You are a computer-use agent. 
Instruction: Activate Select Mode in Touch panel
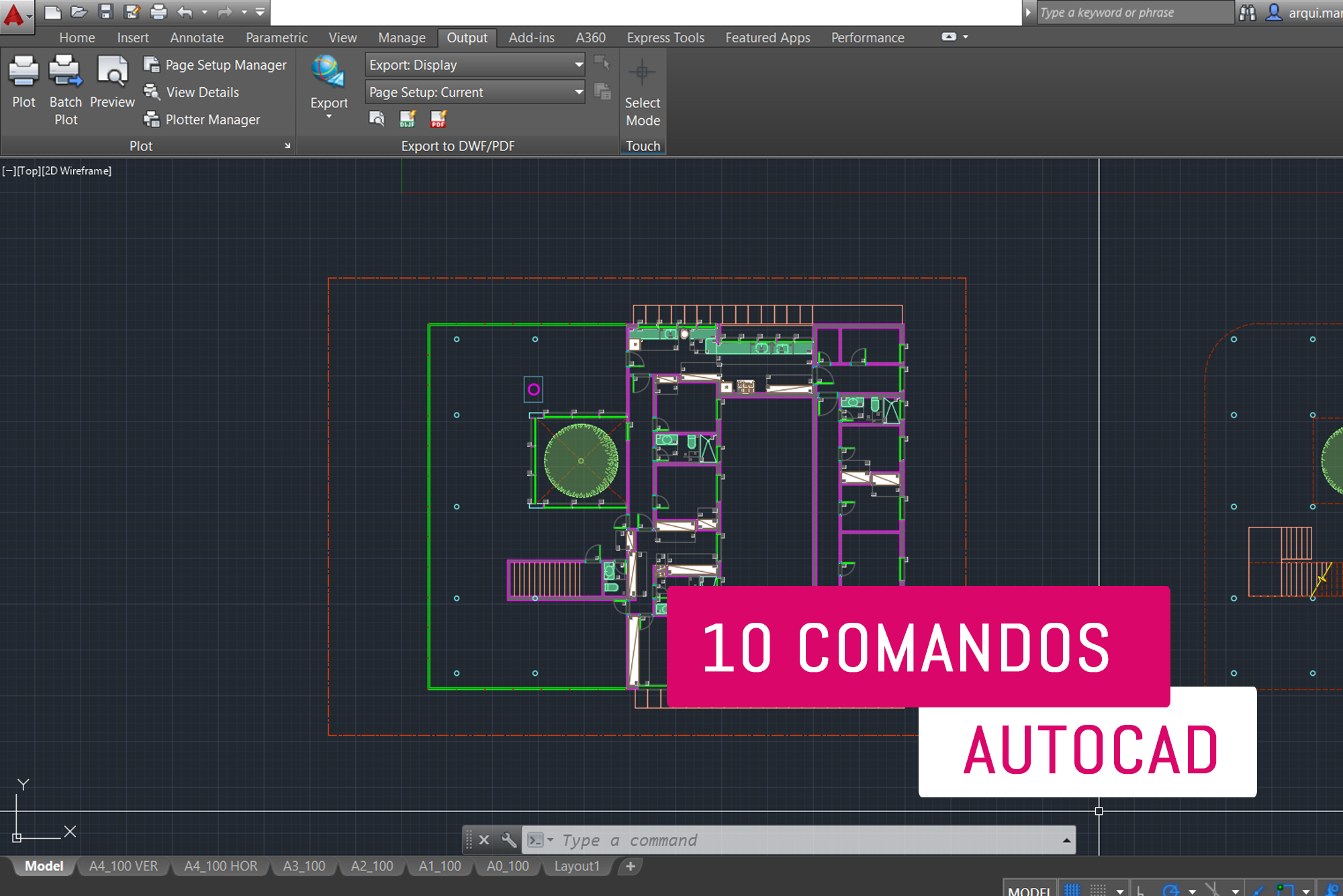tap(643, 91)
